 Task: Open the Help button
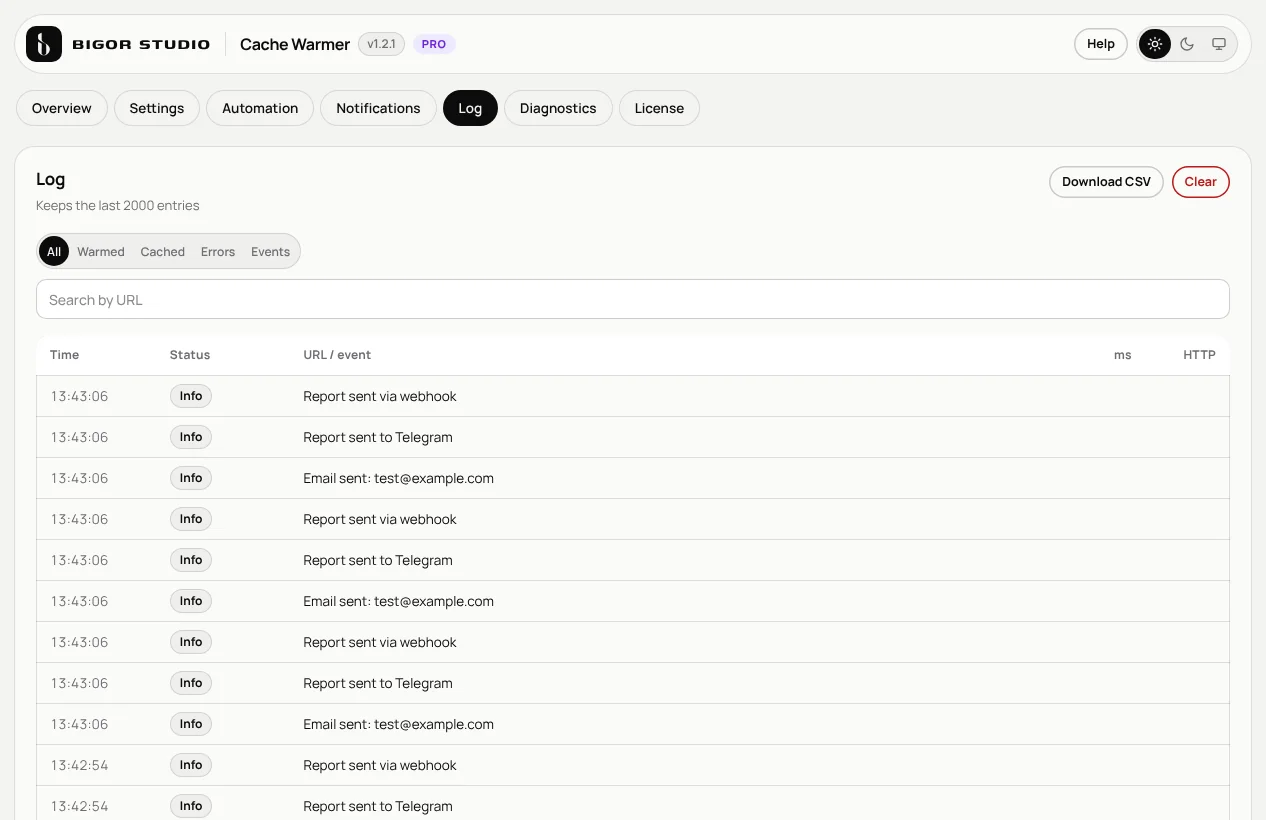[x=1101, y=44]
